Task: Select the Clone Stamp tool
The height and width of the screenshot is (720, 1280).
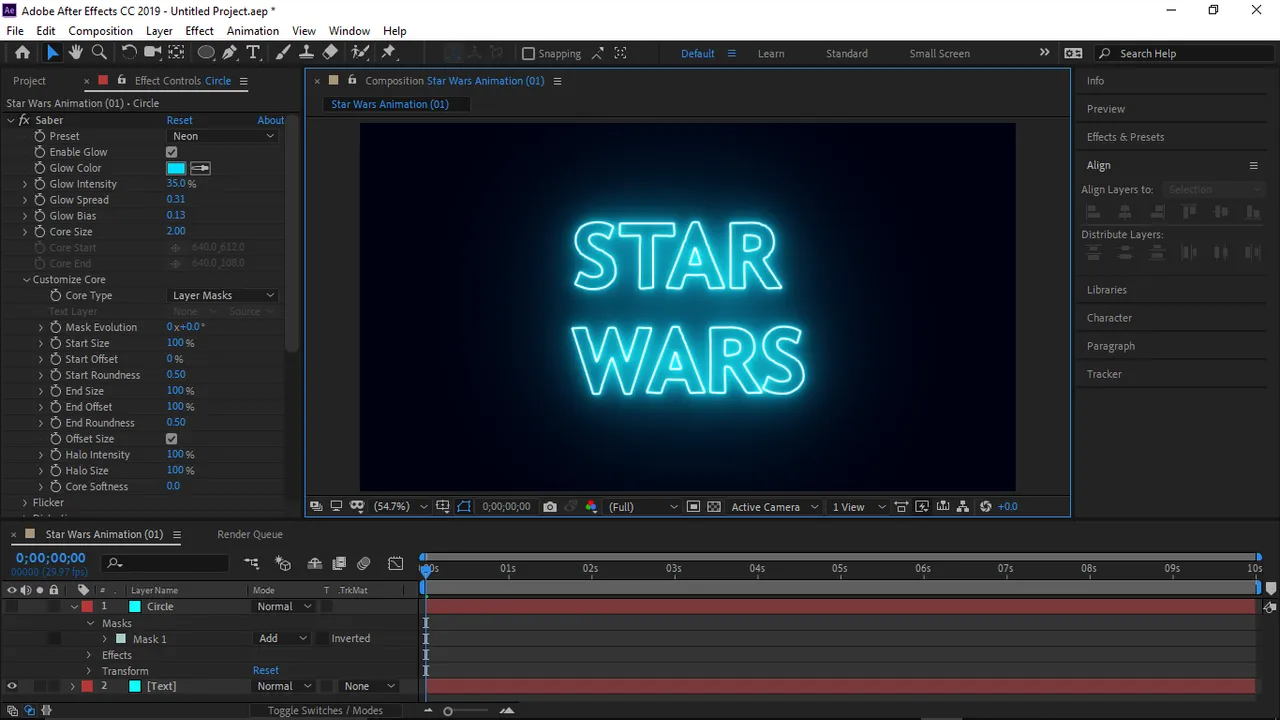Action: coord(306,53)
